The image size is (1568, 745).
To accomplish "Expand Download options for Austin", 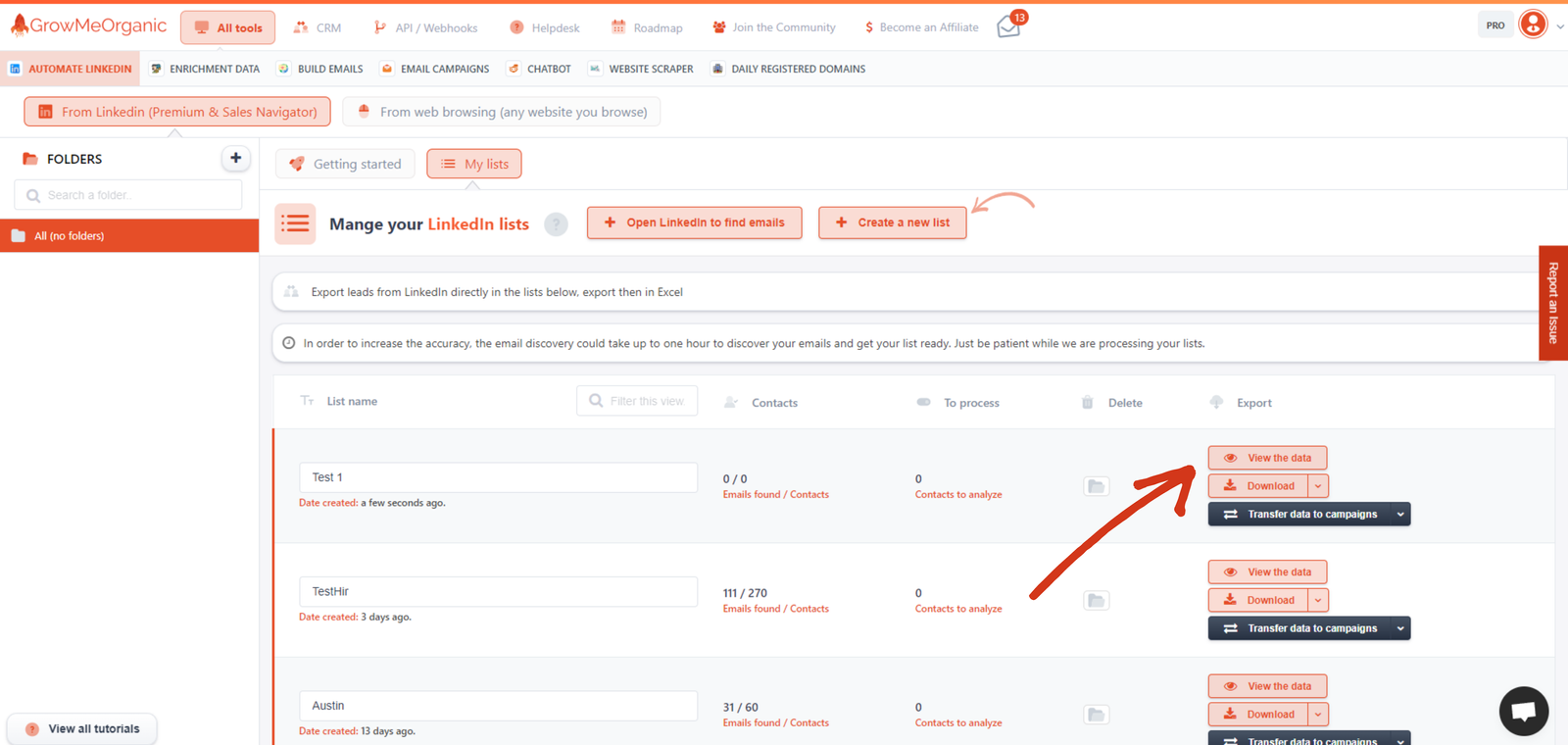I will [x=1318, y=715].
